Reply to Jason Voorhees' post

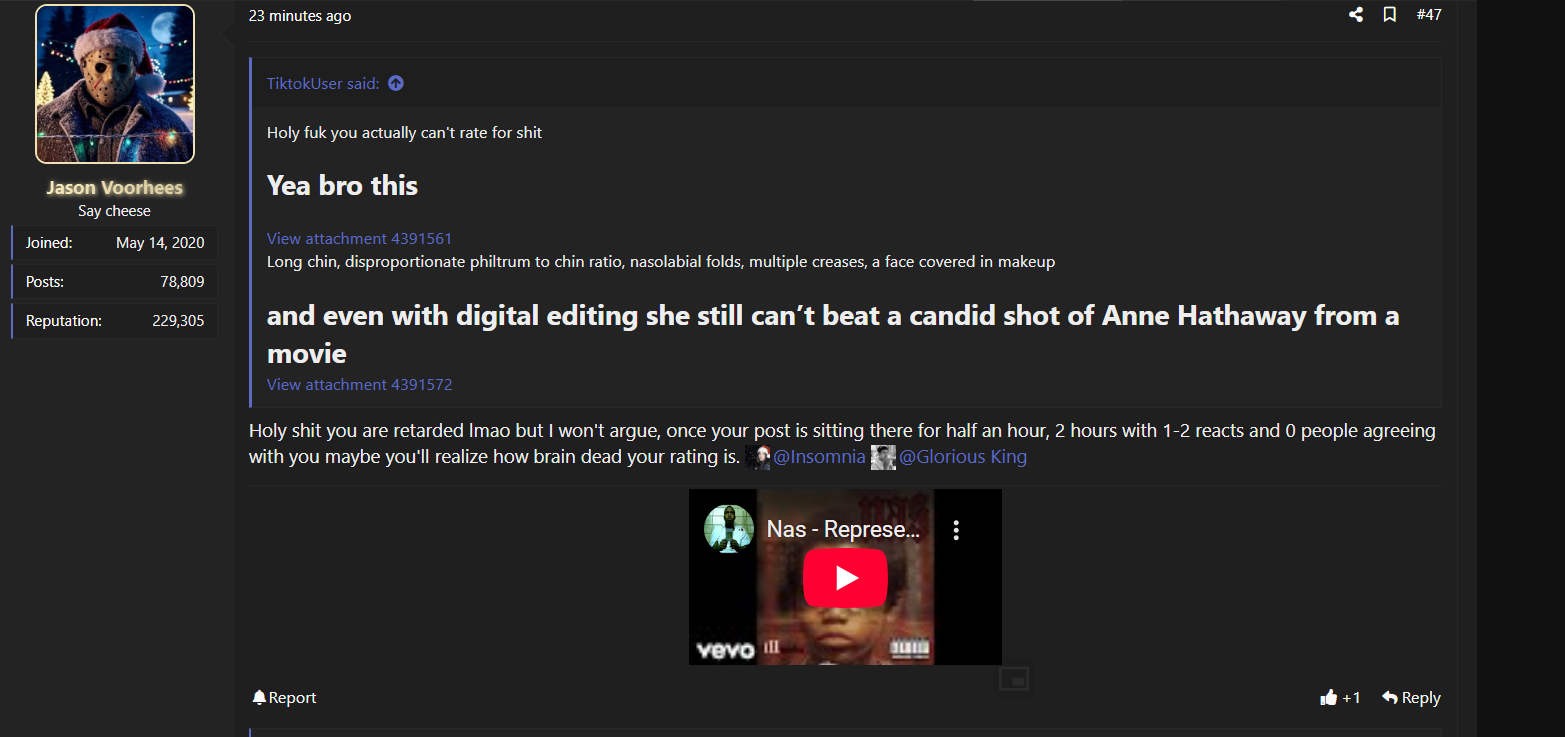(x=1411, y=698)
